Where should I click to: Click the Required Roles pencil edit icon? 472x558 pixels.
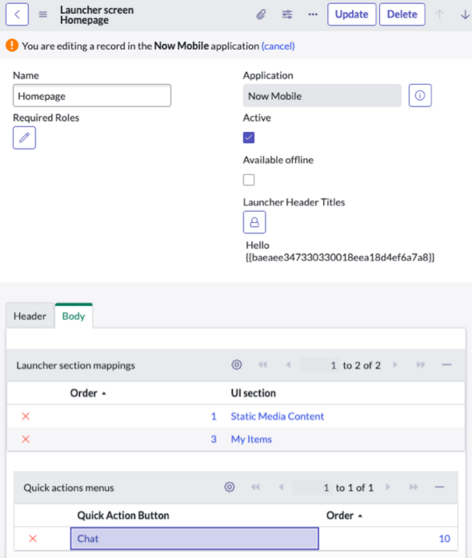24,138
